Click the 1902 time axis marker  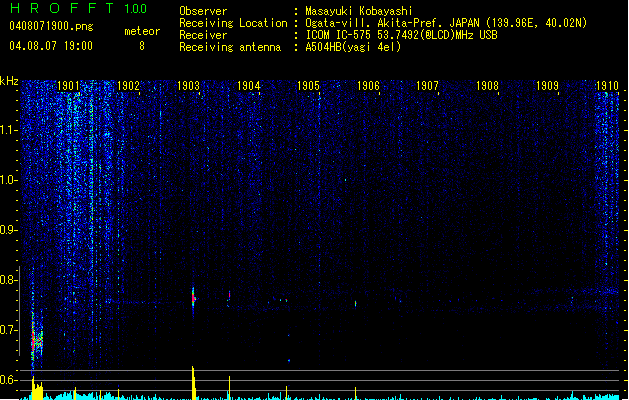pyautogui.click(x=128, y=86)
